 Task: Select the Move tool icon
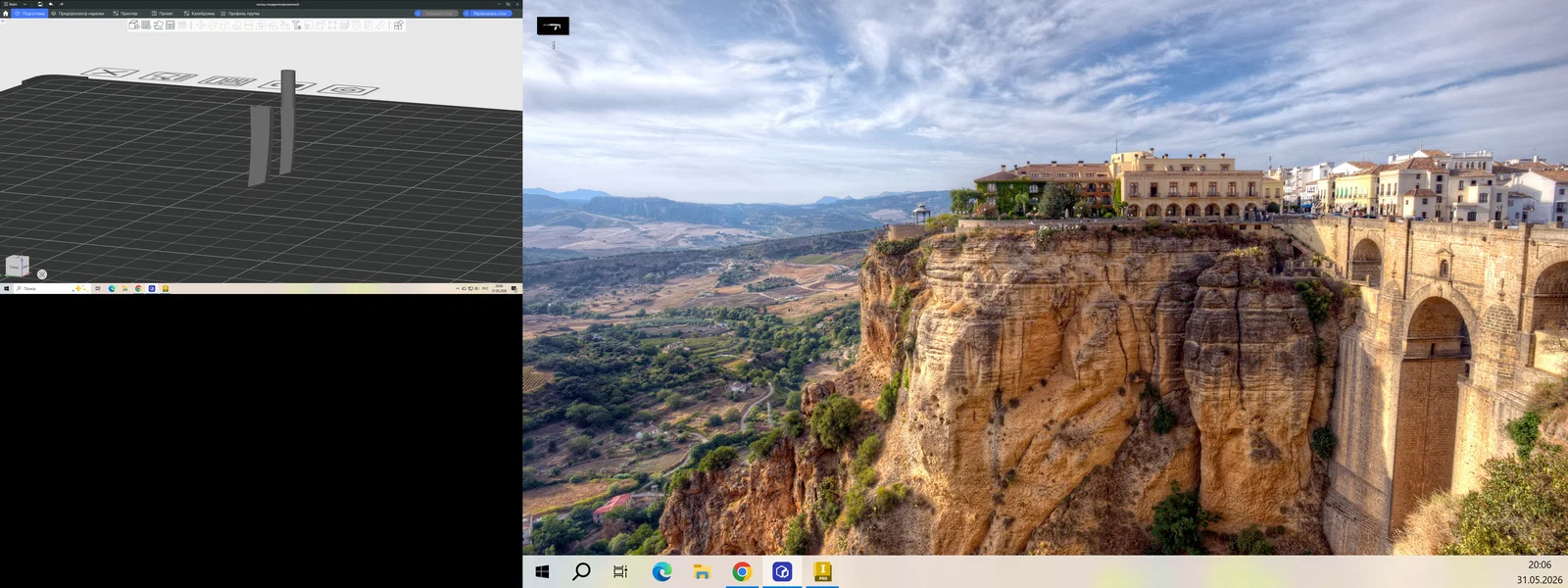tap(200, 25)
